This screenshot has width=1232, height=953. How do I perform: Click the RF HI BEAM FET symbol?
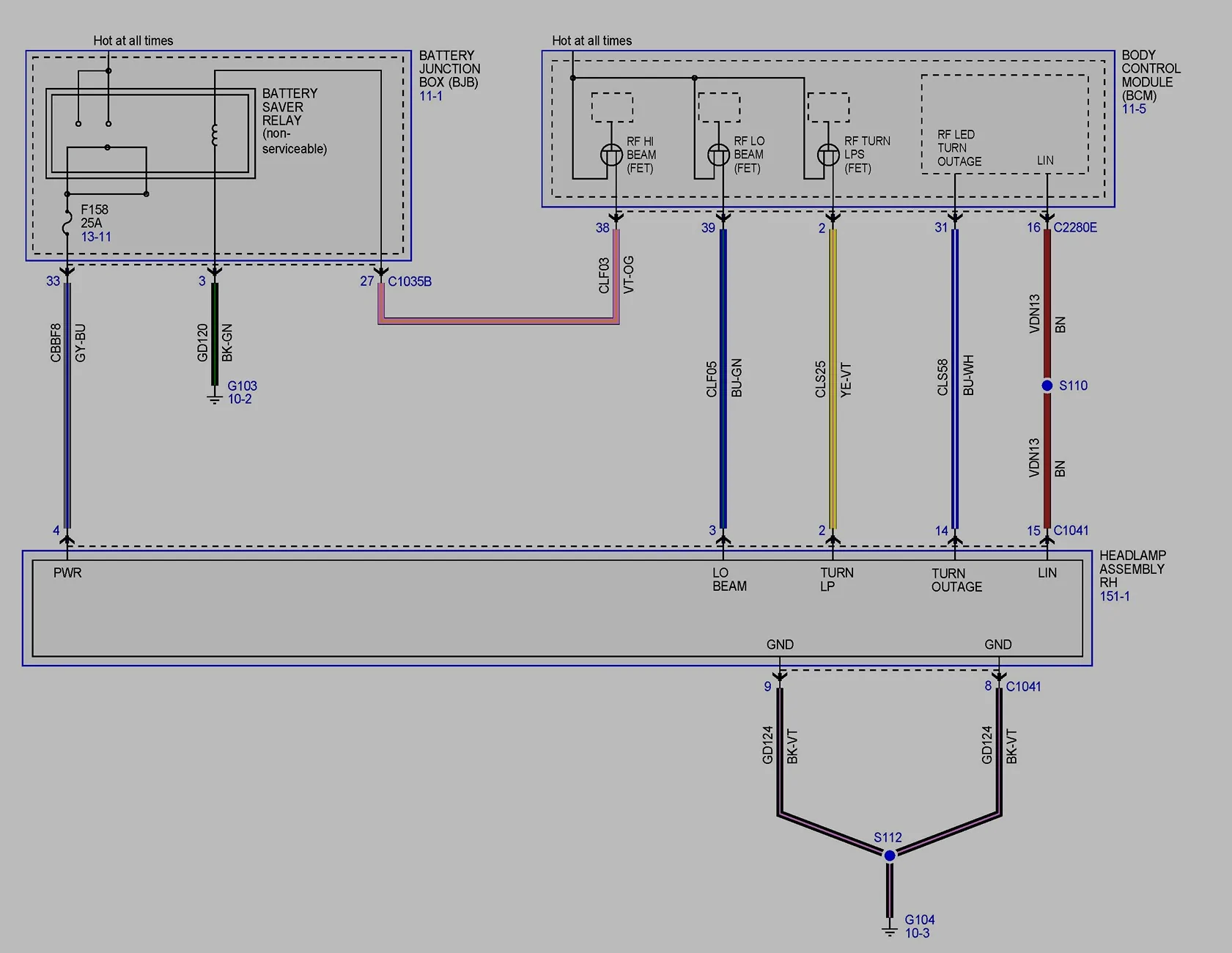611,155
